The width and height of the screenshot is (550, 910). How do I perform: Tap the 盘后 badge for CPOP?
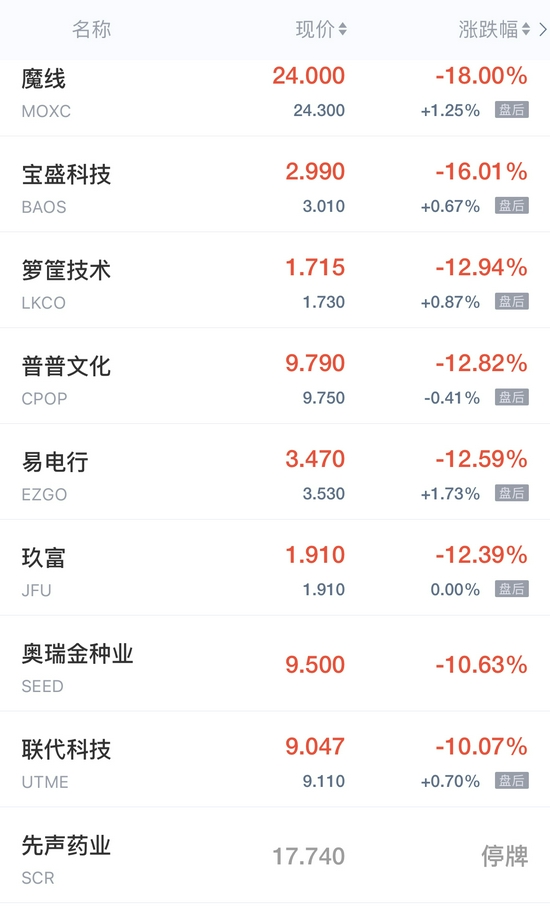pyautogui.click(x=512, y=397)
